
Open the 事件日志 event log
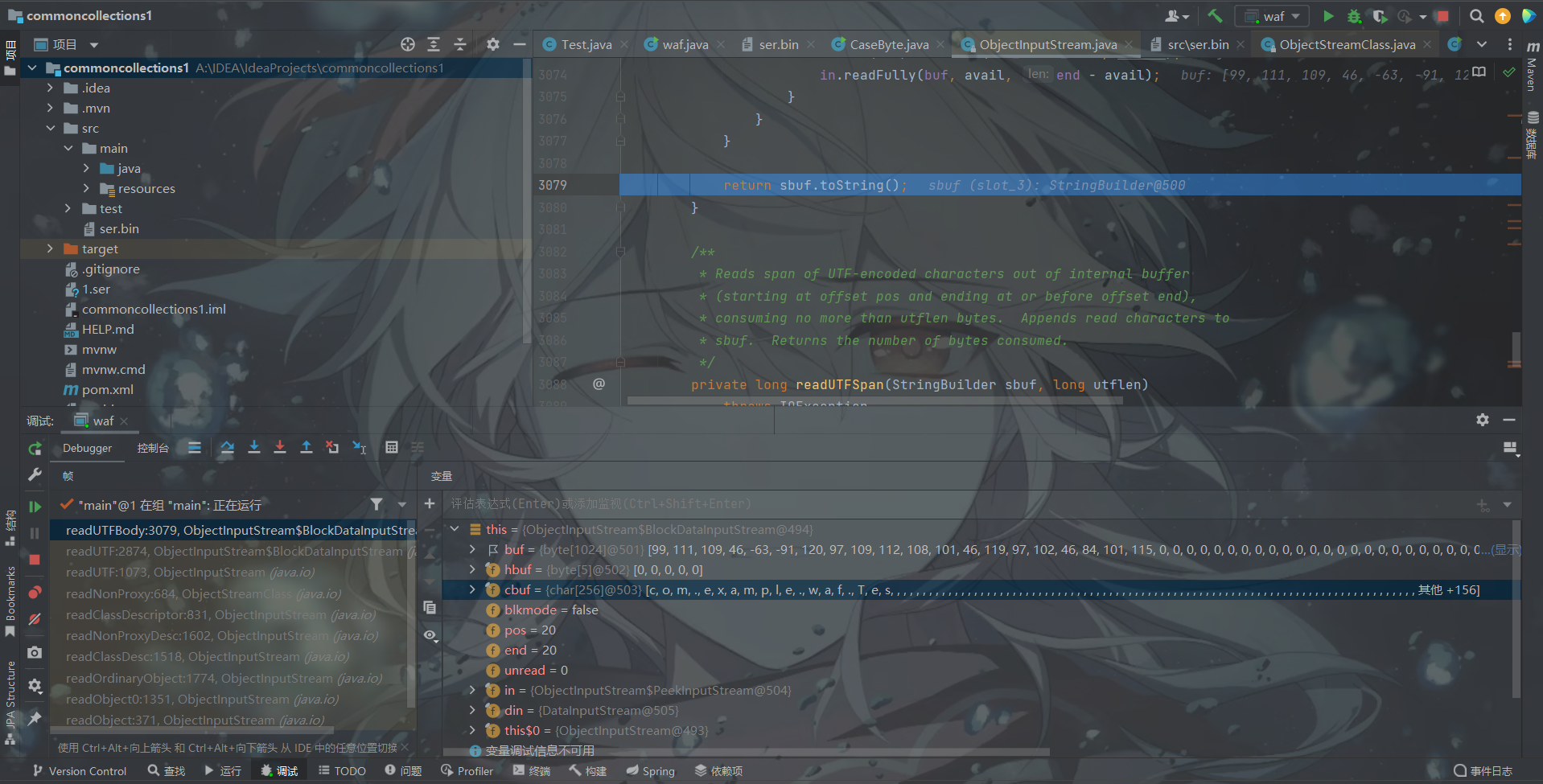(1483, 771)
